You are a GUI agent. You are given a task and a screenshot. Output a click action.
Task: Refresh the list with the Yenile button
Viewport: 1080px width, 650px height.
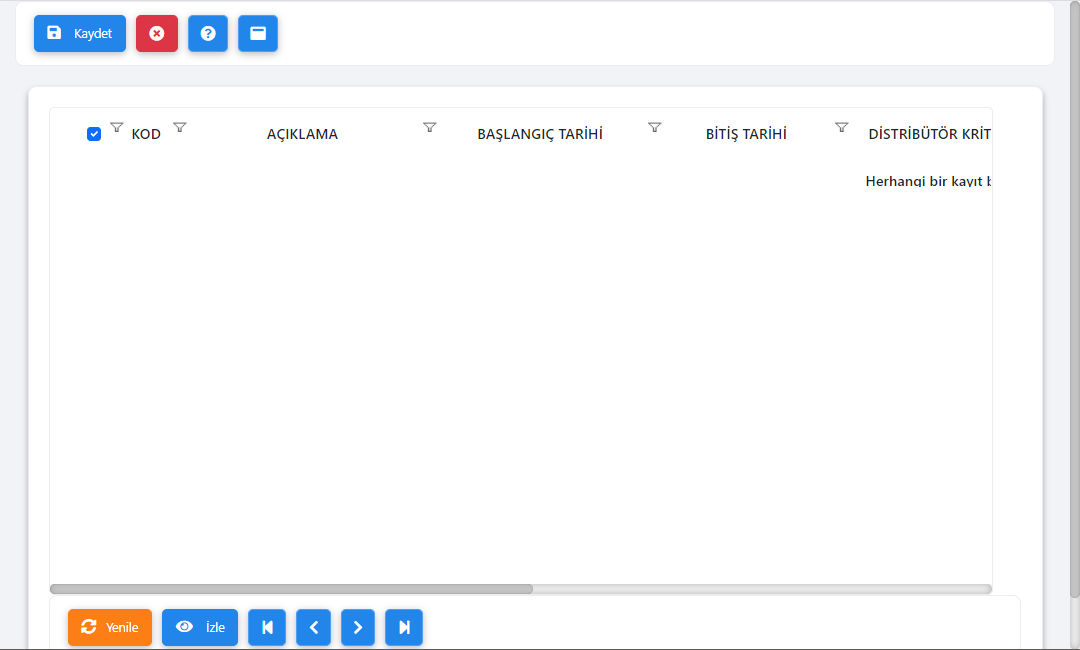tap(110, 627)
